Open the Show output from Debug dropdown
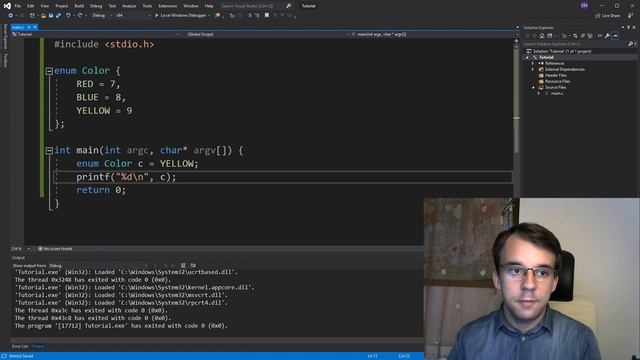Image resolution: width=640 pixels, height=360 pixels. point(97,266)
